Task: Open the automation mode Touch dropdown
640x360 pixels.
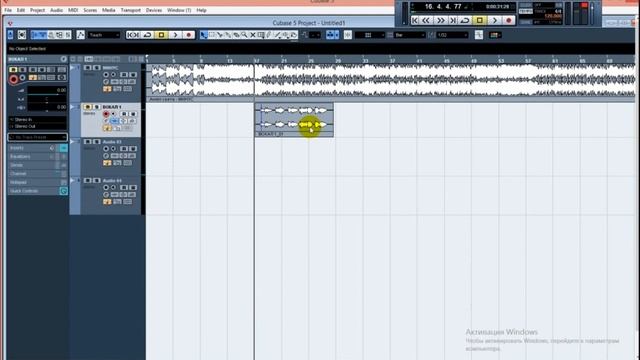Action: (104, 35)
